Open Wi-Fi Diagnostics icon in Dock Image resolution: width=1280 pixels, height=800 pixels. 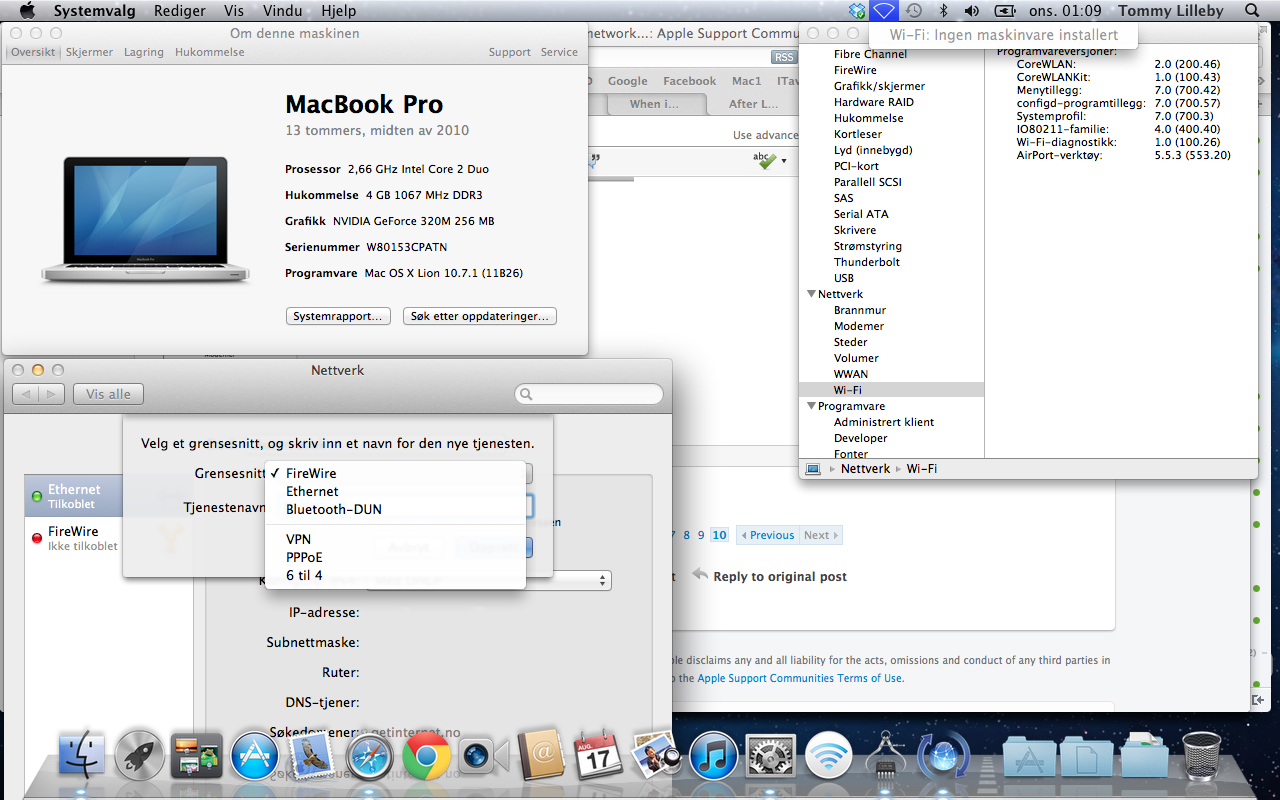tap(828, 755)
